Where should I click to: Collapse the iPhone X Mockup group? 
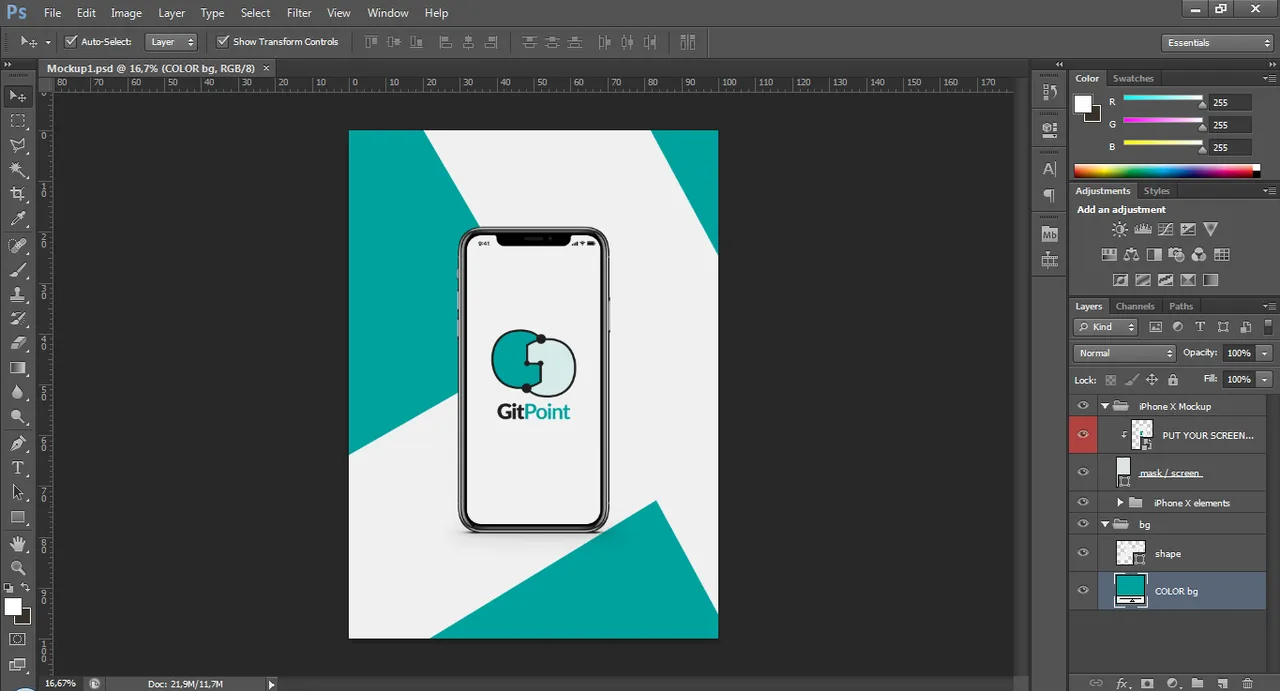click(1105, 406)
